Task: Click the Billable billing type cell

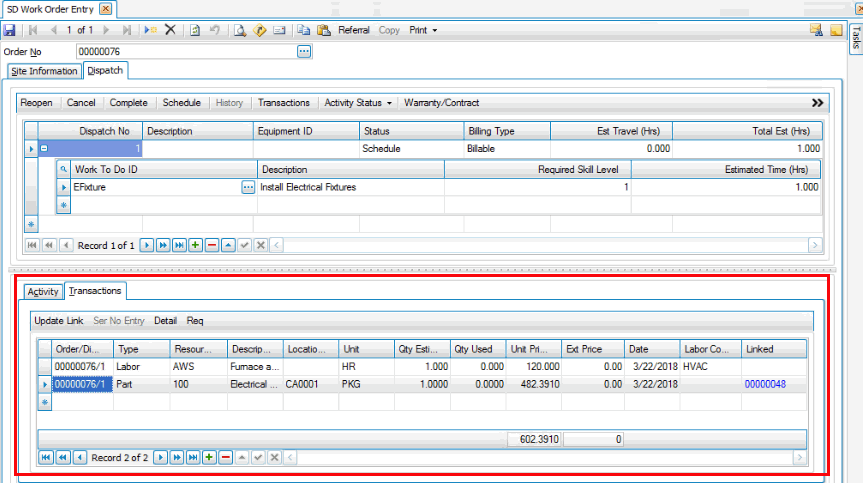Action: tap(507, 149)
